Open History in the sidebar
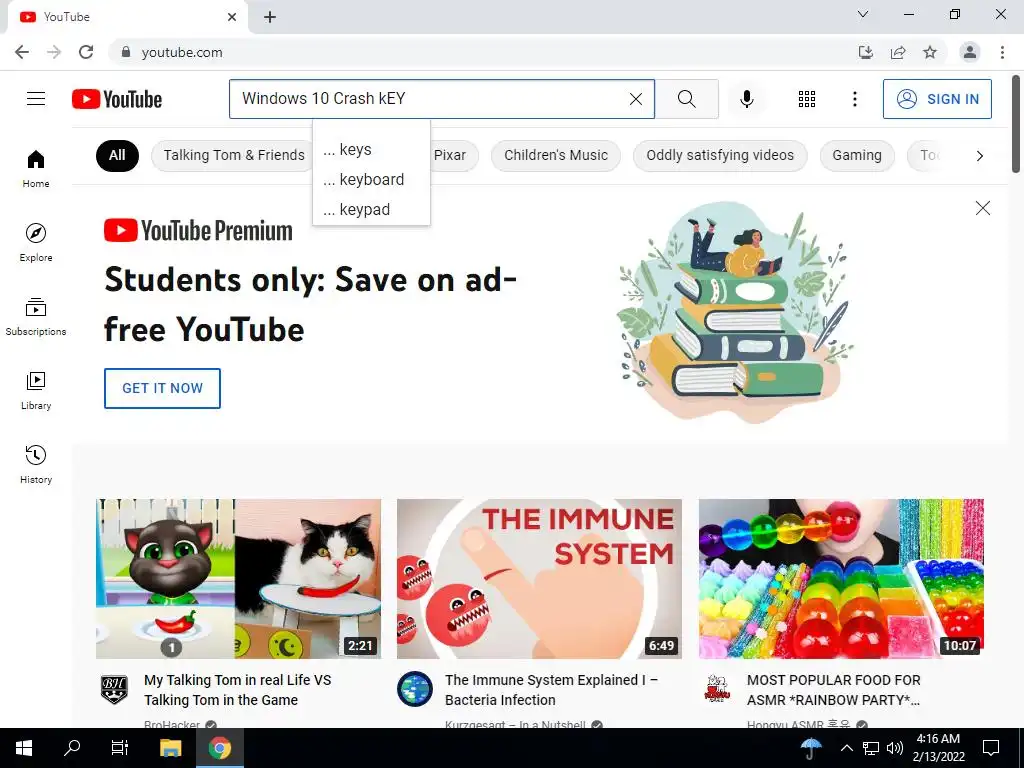The height and width of the screenshot is (768, 1024). click(x=36, y=464)
